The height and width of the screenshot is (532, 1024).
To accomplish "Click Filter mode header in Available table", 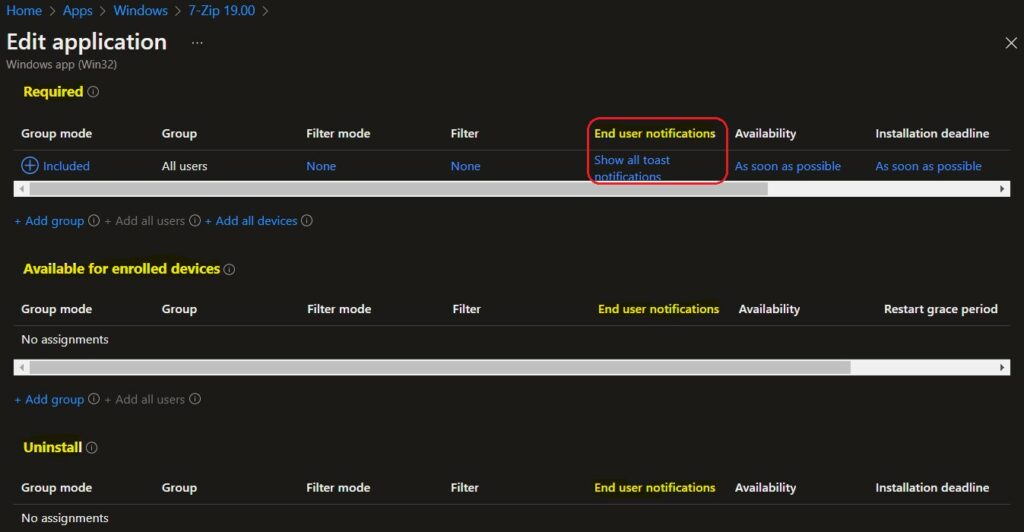I will [339, 309].
